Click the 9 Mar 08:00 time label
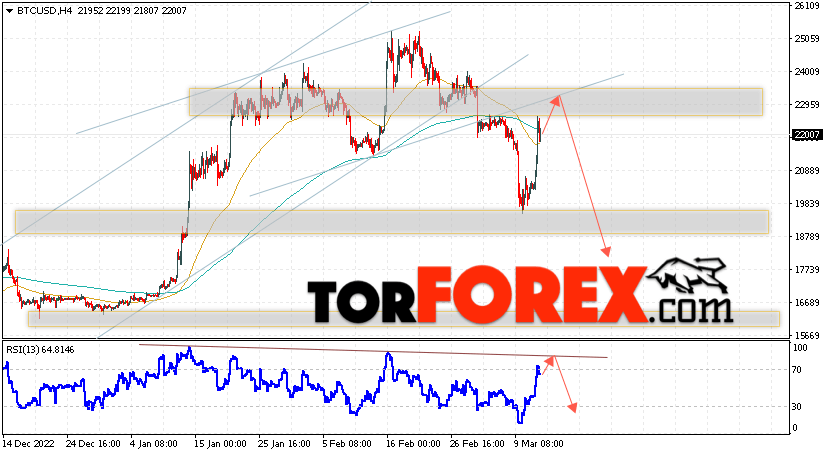The image size is (830, 455). 539,443
